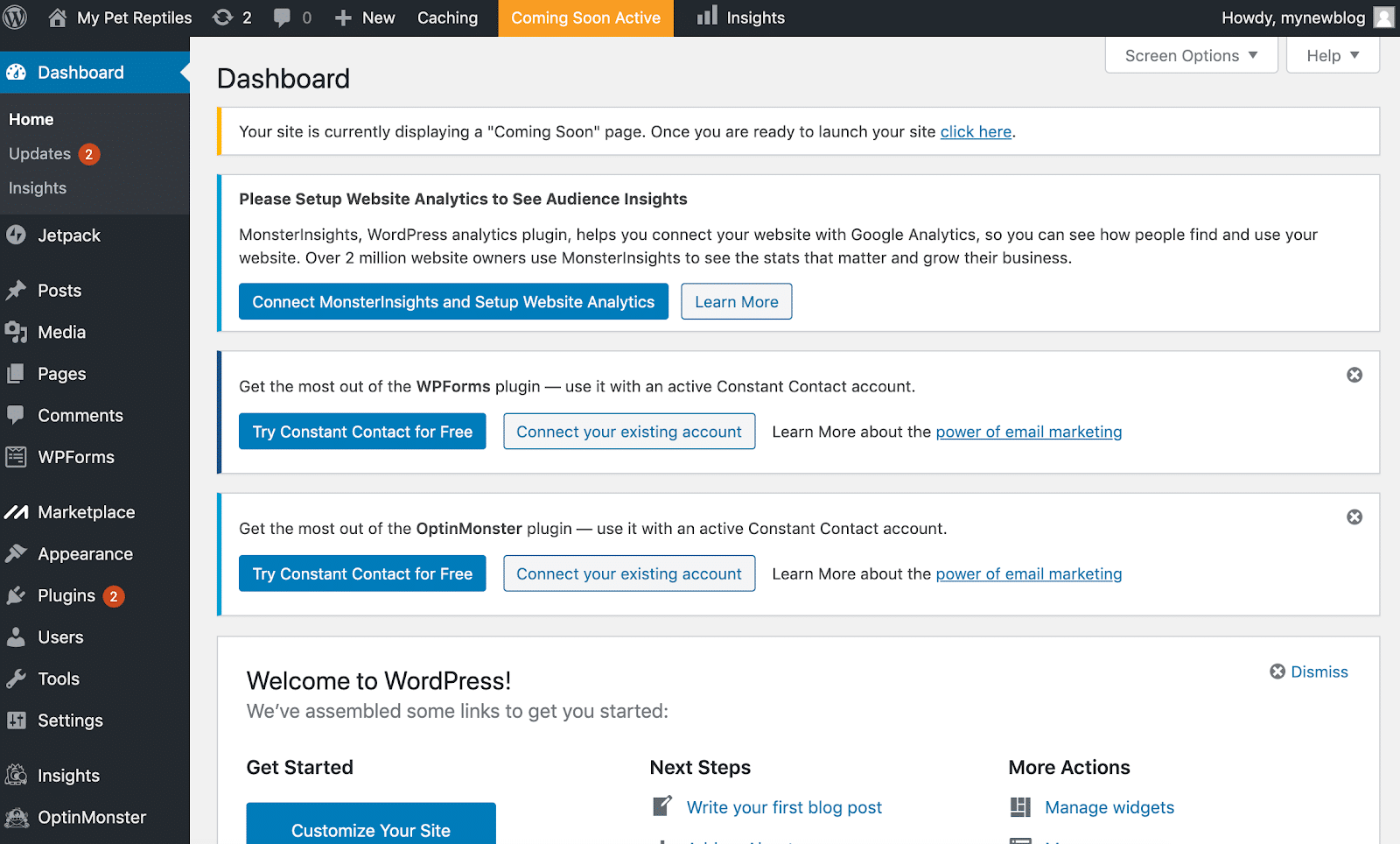Click the plus icon for New content
The width and height of the screenshot is (1400, 844).
coord(343,18)
